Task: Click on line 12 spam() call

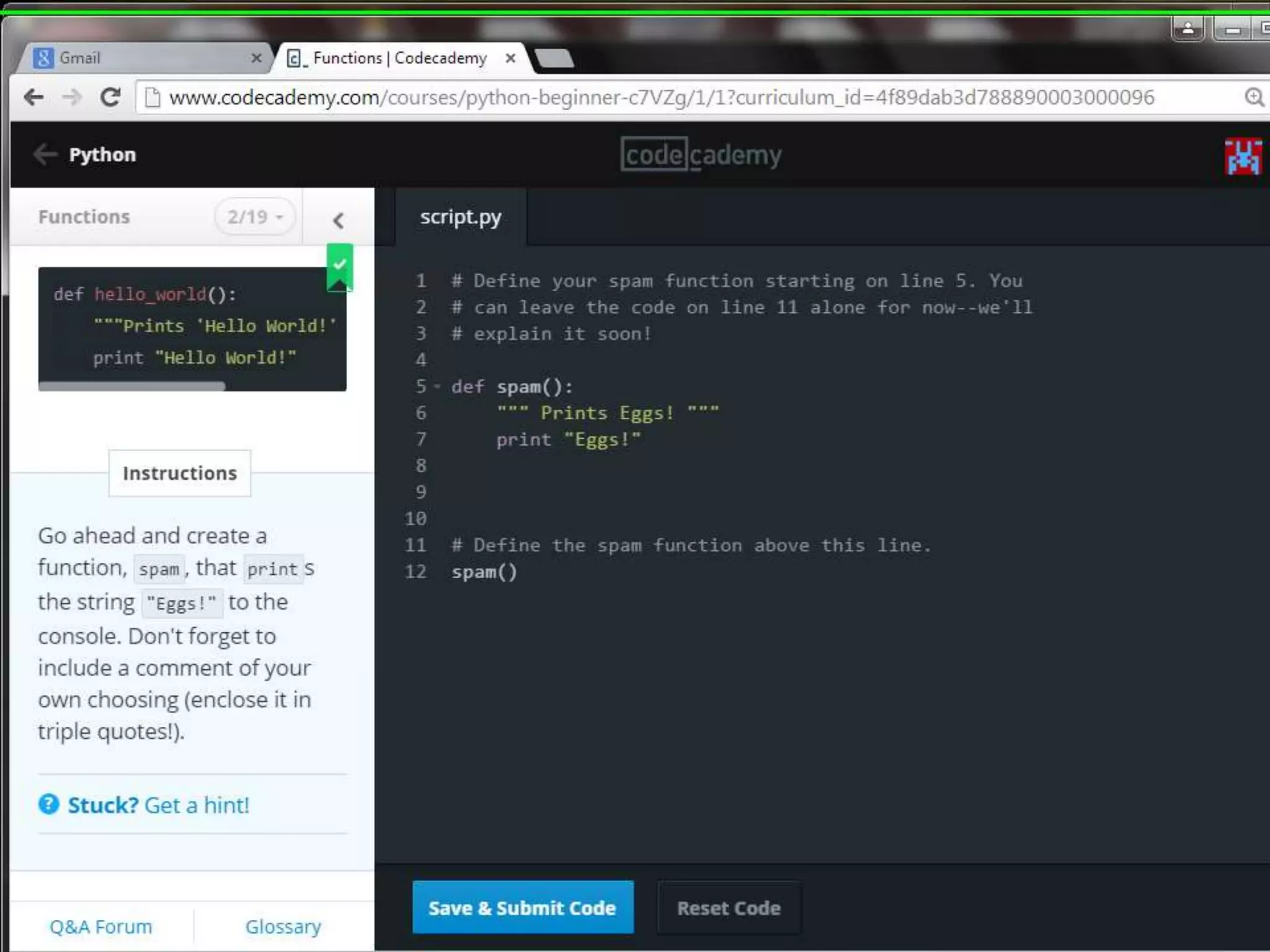Action: pos(484,571)
